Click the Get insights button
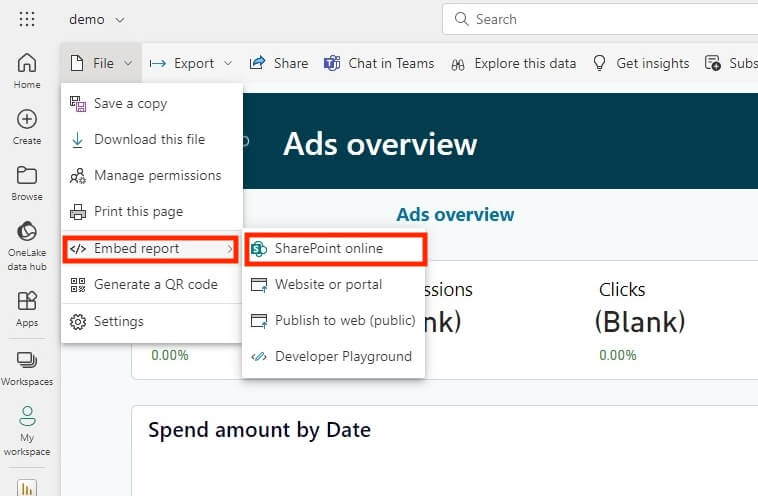The width and height of the screenshot is (758, 496). pos(641,63)
